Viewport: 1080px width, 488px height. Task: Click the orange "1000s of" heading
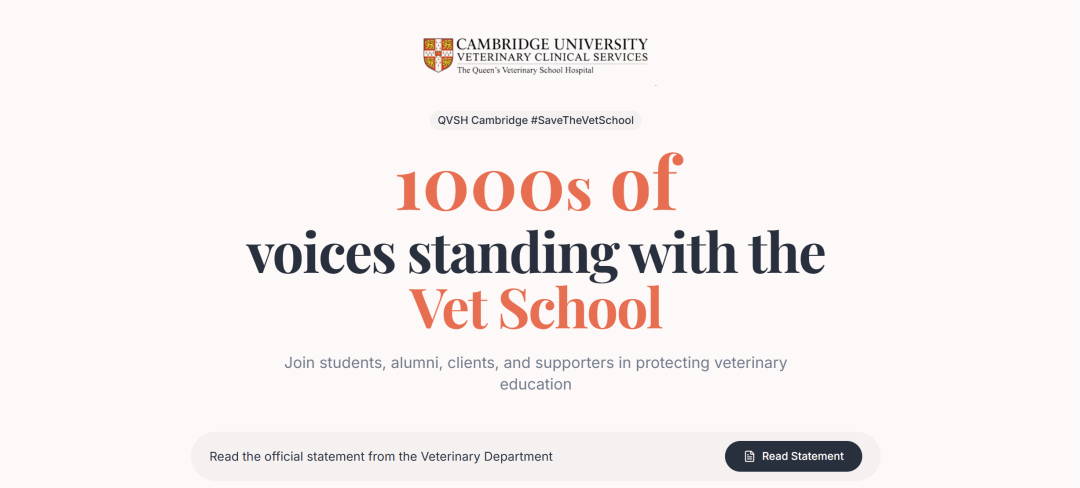[538, 186]
